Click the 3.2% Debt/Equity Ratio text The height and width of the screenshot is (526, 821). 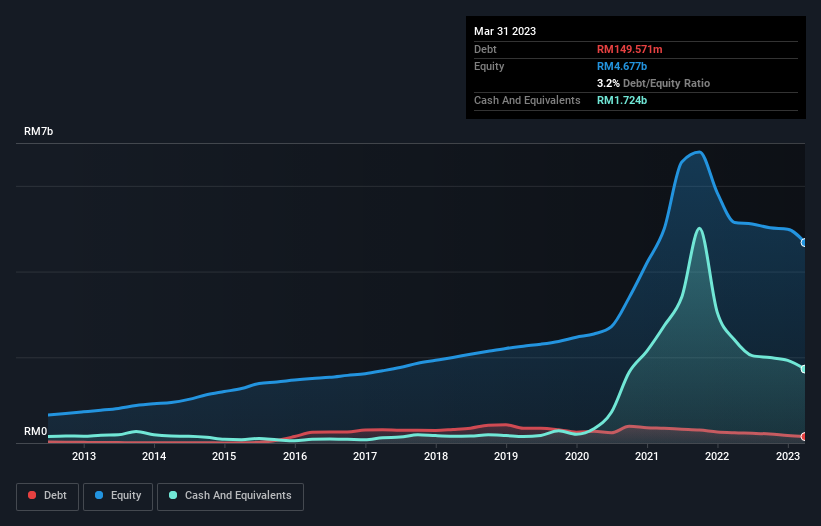pyautogui.click(x=653, y=83)
